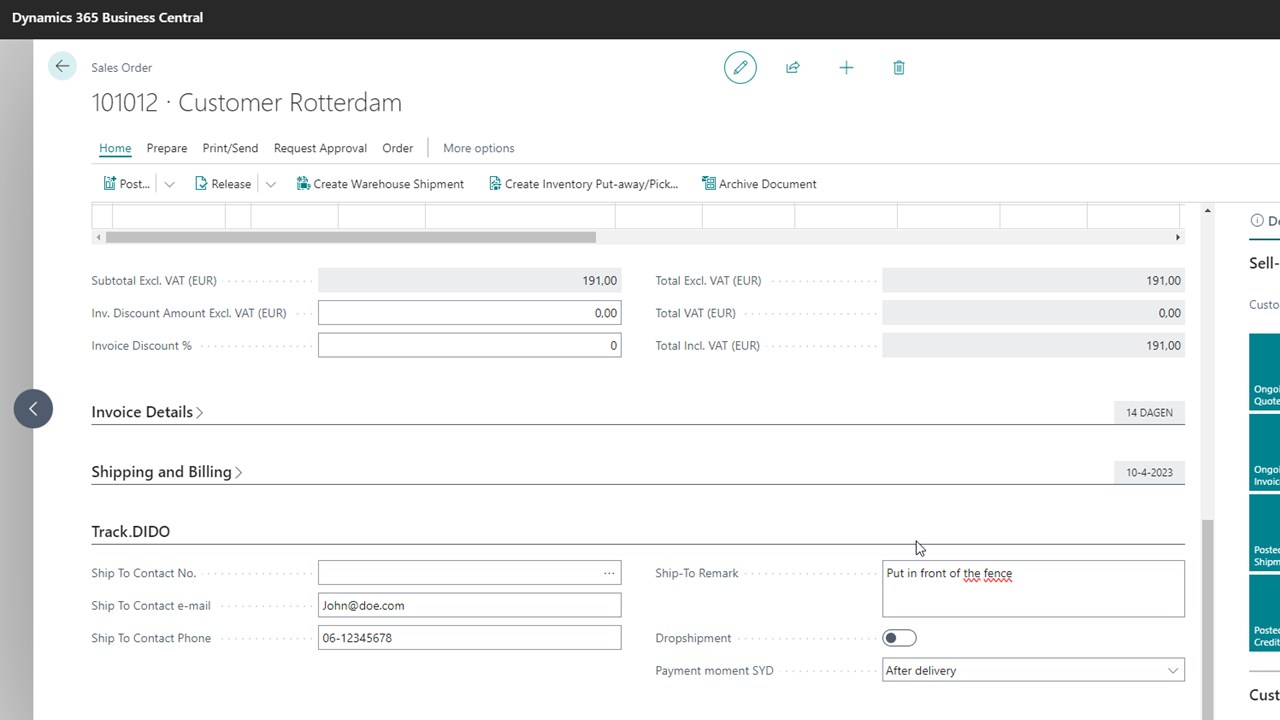Expand the Invoice Details section
The height and width of the screenshot is (720, 1280).
tap(147, 412)
